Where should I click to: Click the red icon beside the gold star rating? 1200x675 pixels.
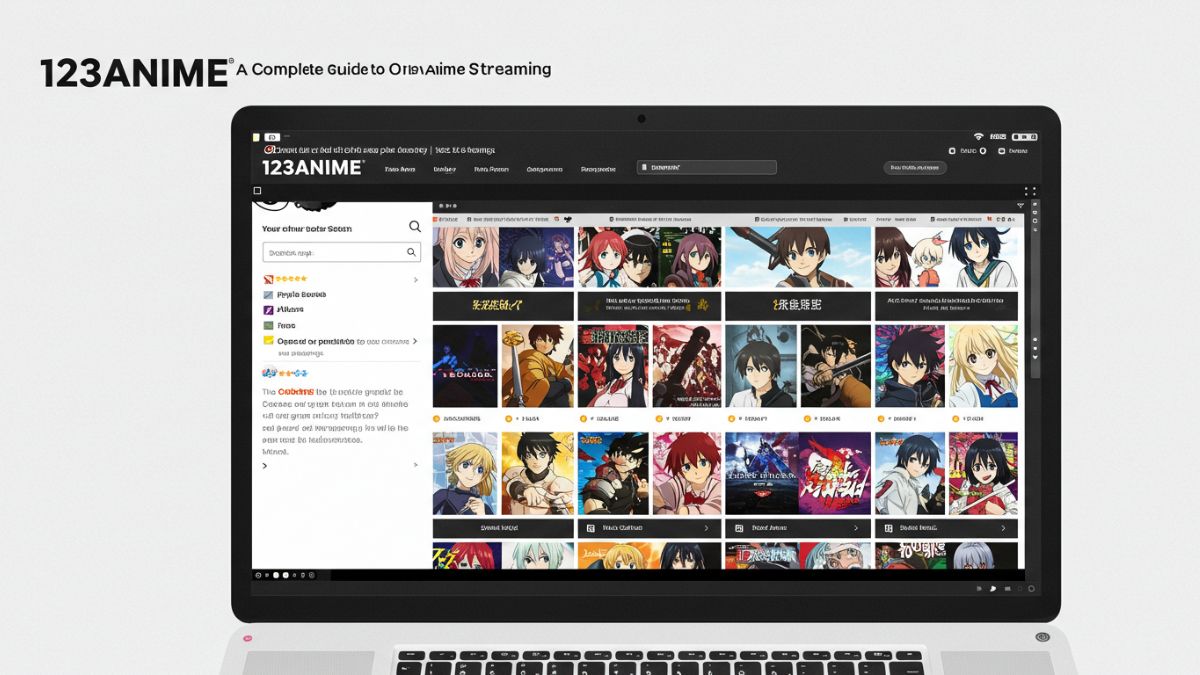pyautogui.click(x=268, y=280)
